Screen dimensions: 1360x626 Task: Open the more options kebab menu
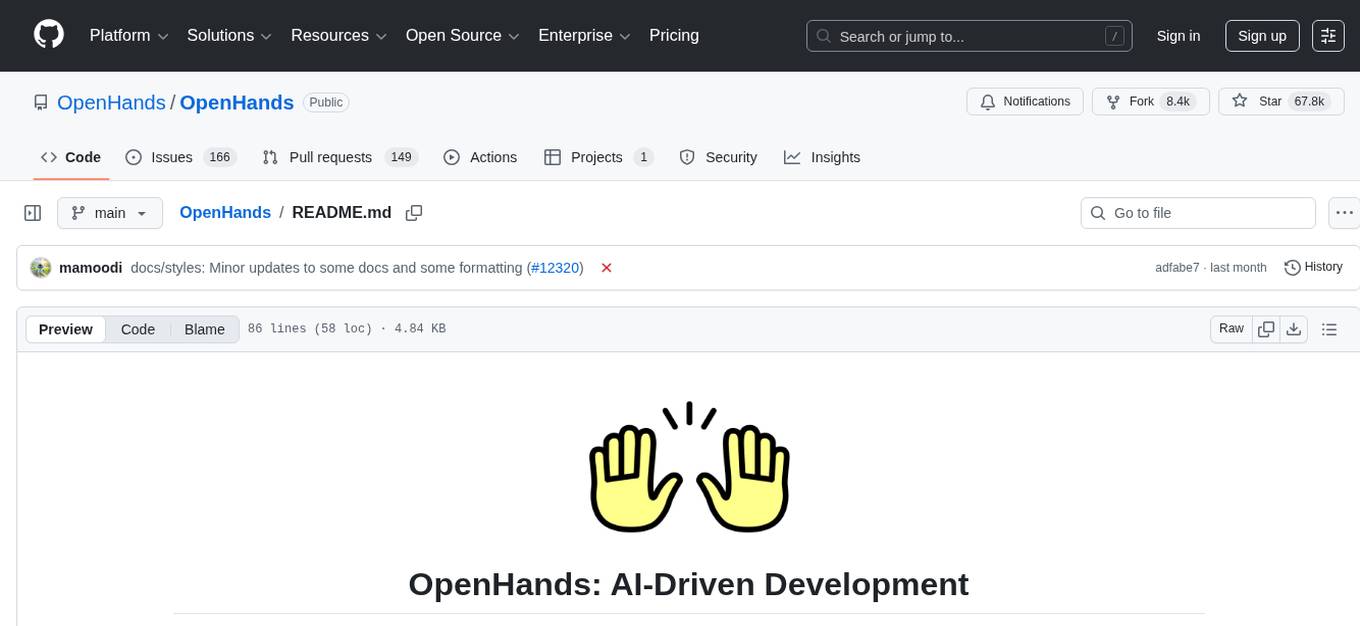pos(1344,212)
